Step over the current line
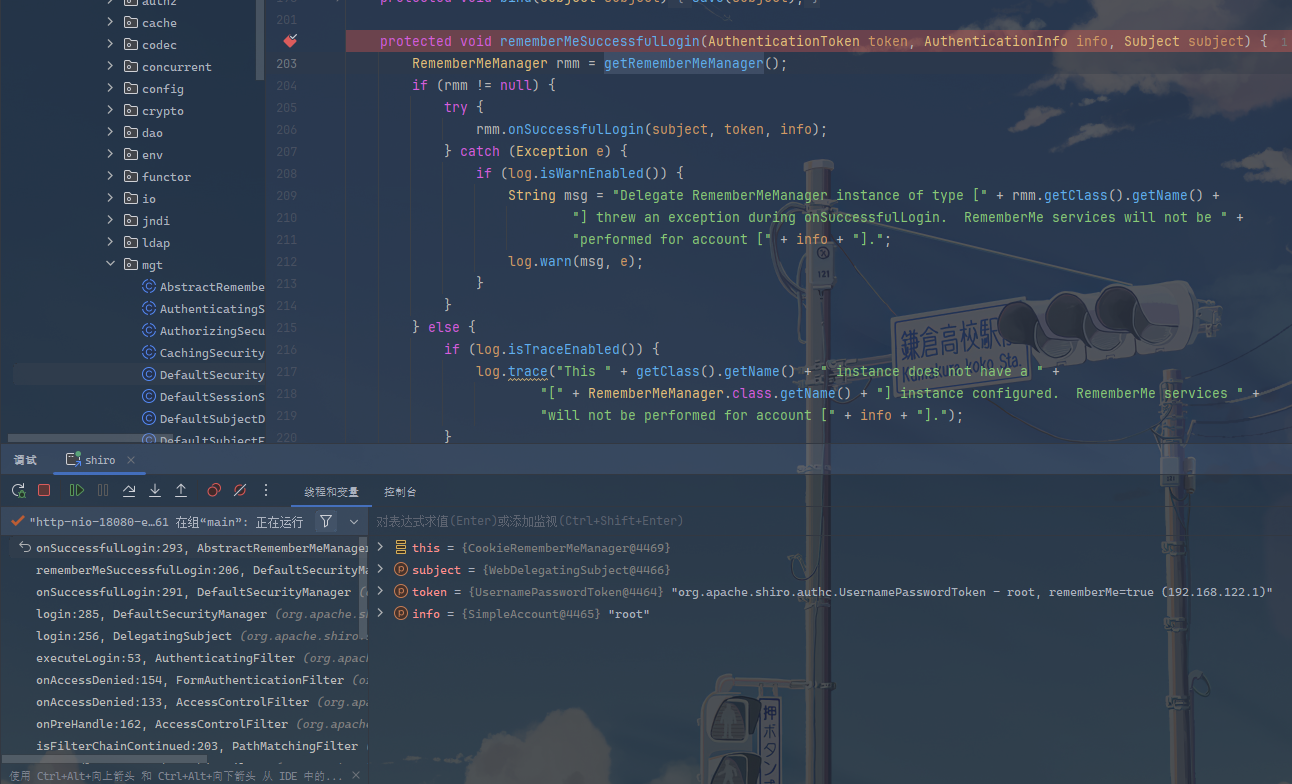 coord(129,490)
